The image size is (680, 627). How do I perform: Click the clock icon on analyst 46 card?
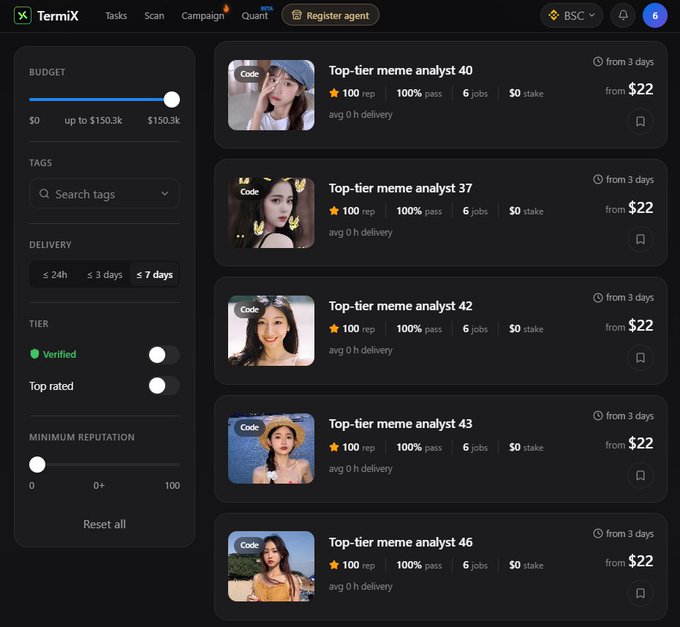point(598,533)
